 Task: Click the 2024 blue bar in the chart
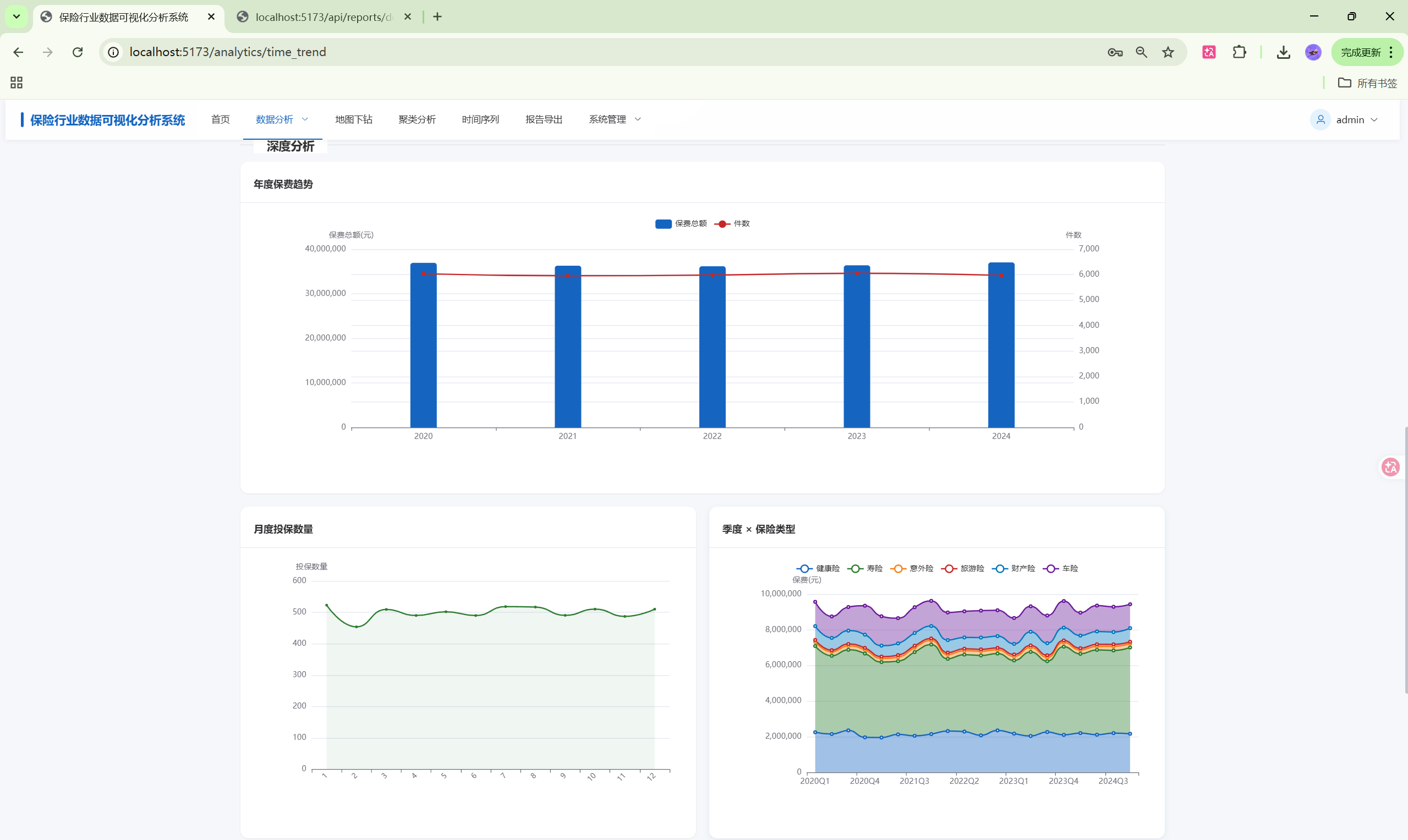tap(1001, 351)
